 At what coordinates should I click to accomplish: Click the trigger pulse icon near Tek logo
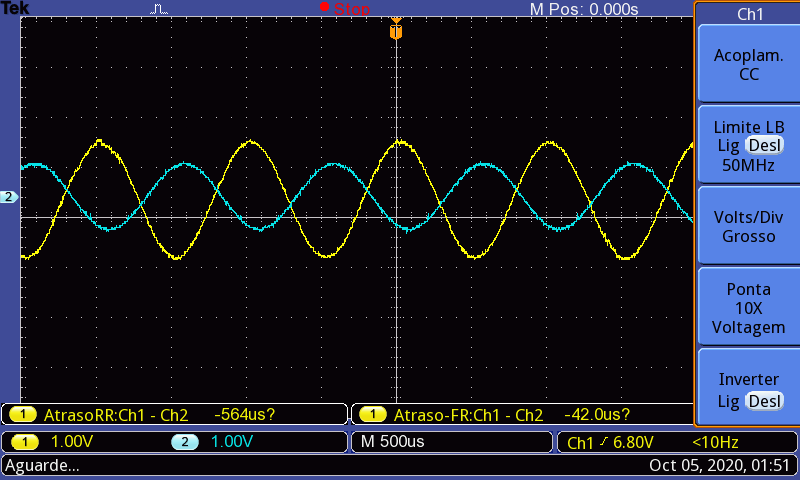pos(159,9)
